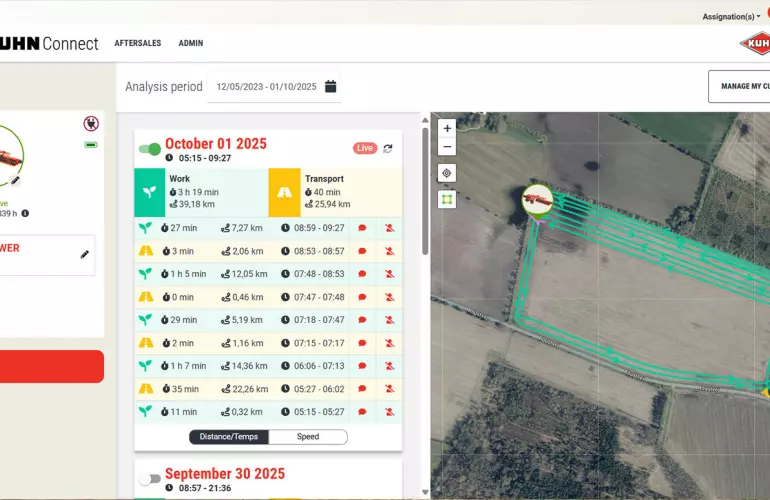The image size is (770, 500).
Task: Click the green field boundary map icon
Action: 447,199
